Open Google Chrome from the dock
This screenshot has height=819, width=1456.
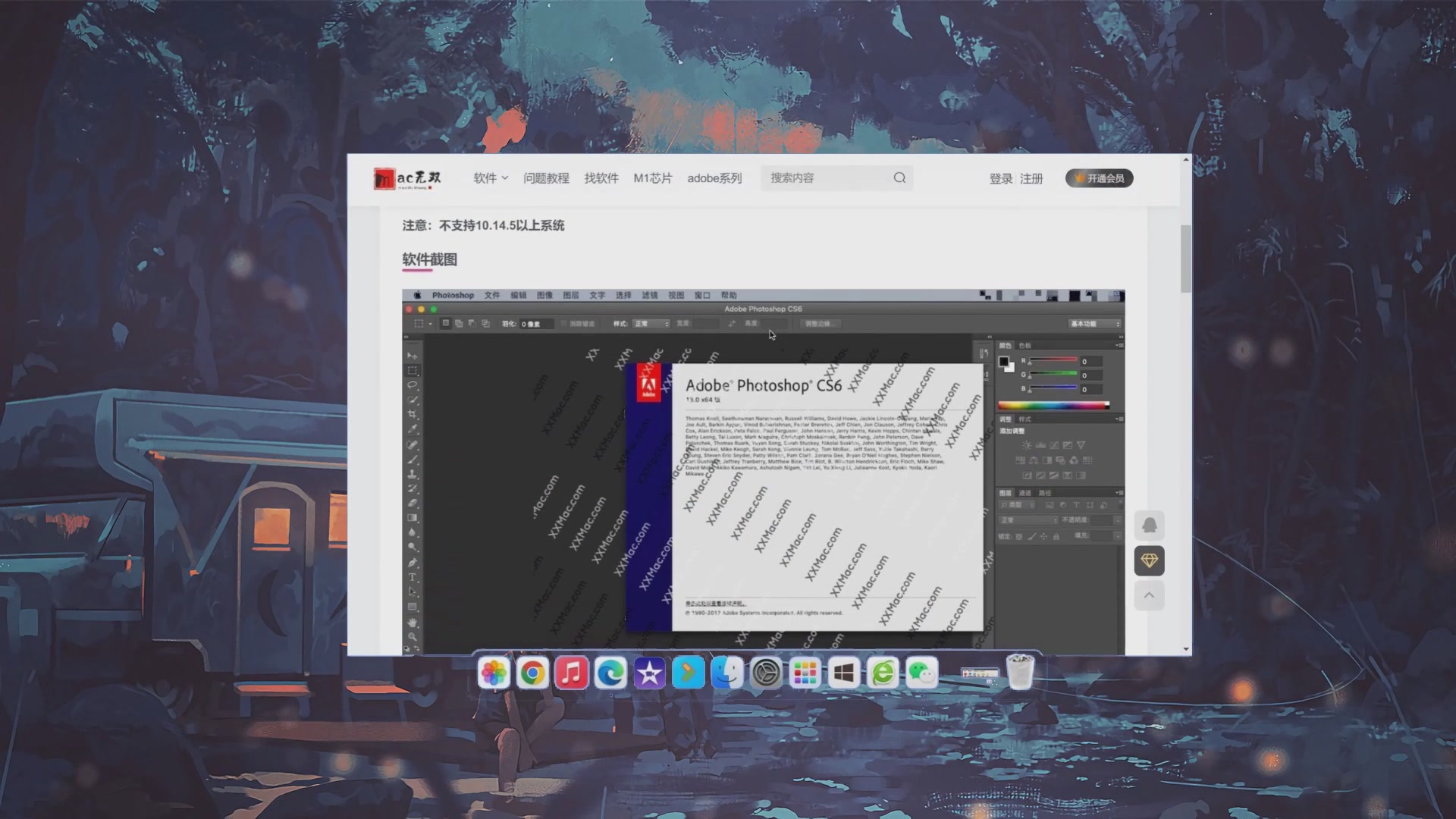(x=532, y=673)
